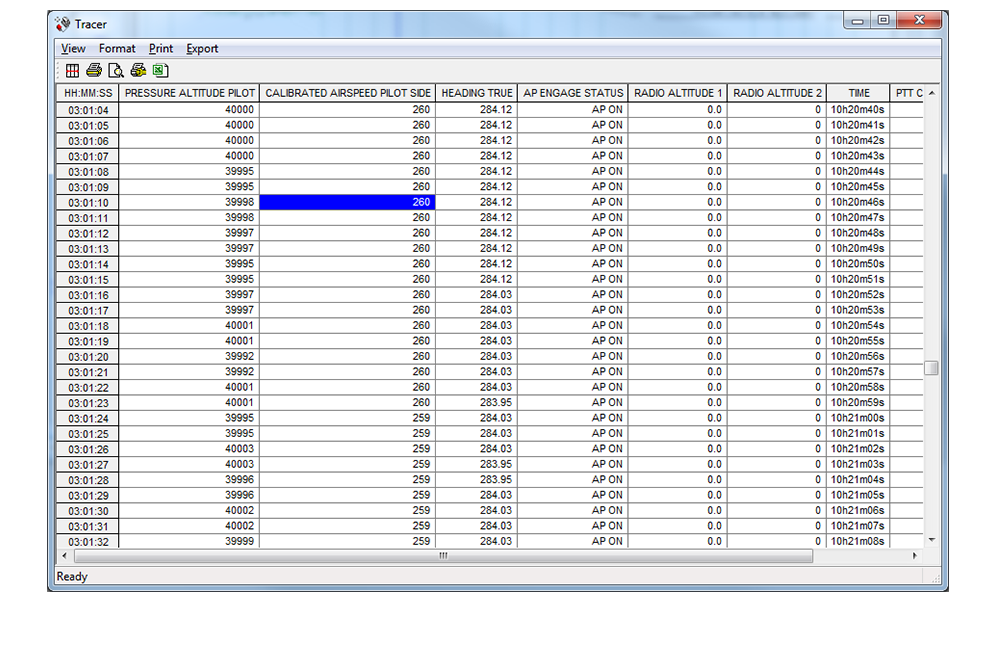Open the Format menu
Image resolution: width=1000 pixels, height=650 pixels.
click(117, 48)
